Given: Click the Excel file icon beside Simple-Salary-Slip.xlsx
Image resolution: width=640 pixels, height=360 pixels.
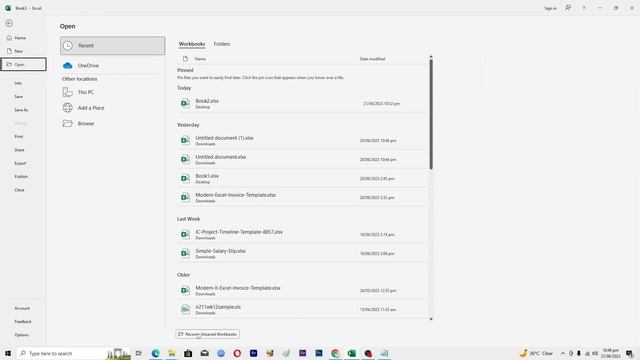Looking at the screenshot, I should click(x=185, y=253).
